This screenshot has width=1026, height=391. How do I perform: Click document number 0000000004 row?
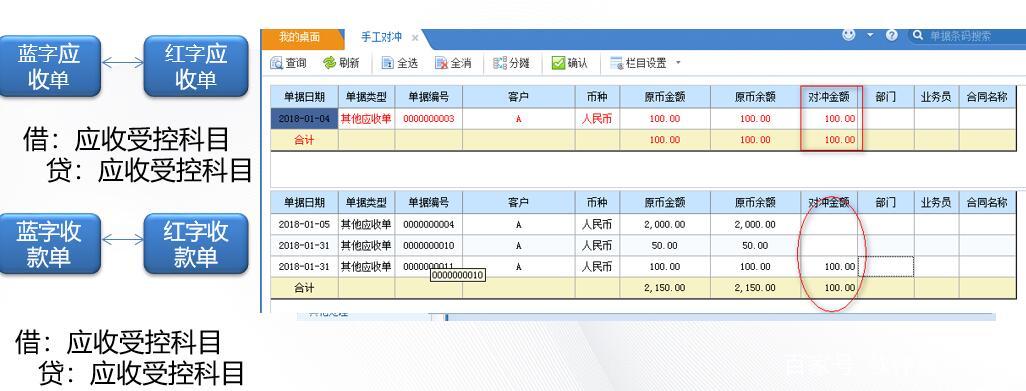pyautogui.click(x=429, y=224)
